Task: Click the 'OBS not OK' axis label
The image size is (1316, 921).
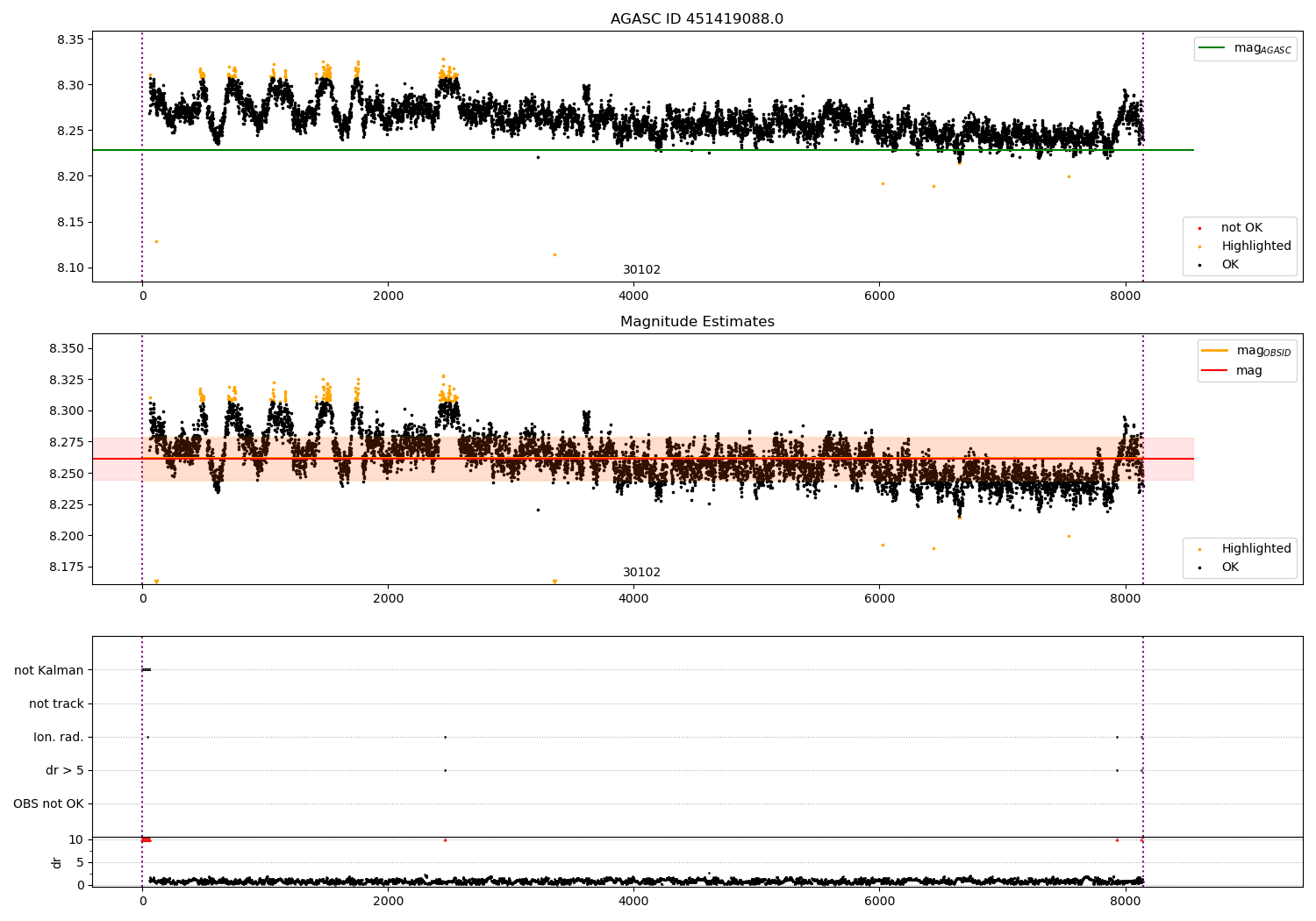Action: 48,803
